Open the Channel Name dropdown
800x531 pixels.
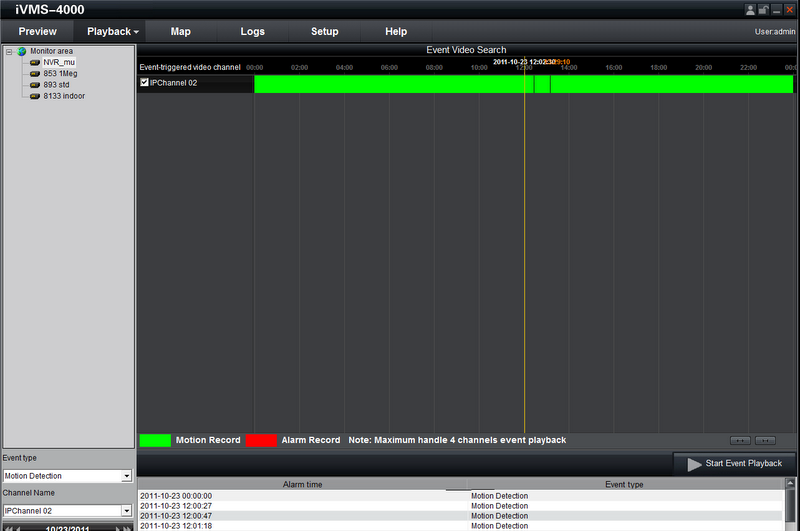tap(127, 511)
